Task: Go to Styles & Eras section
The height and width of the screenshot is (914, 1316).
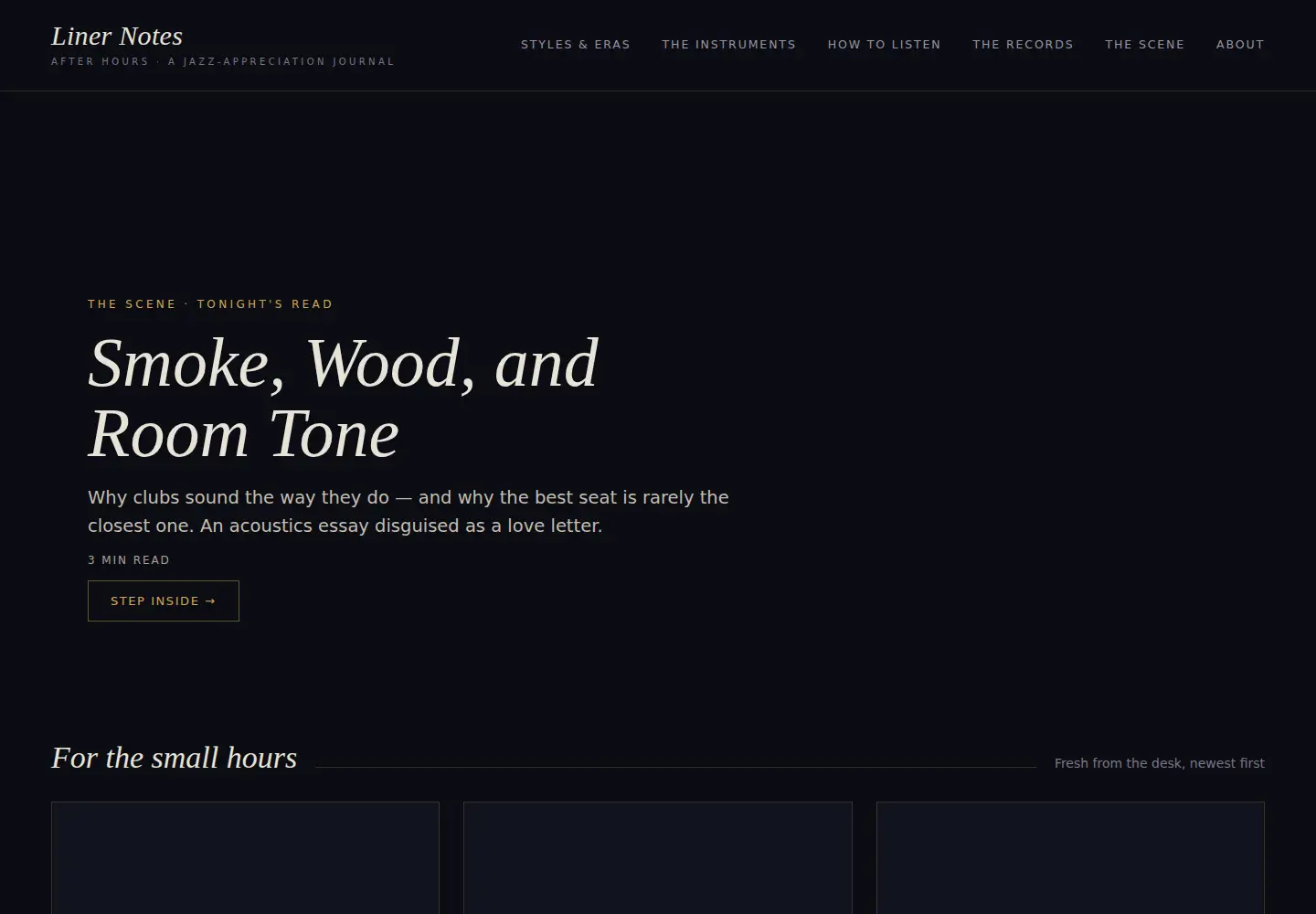Action: point(576,45)
